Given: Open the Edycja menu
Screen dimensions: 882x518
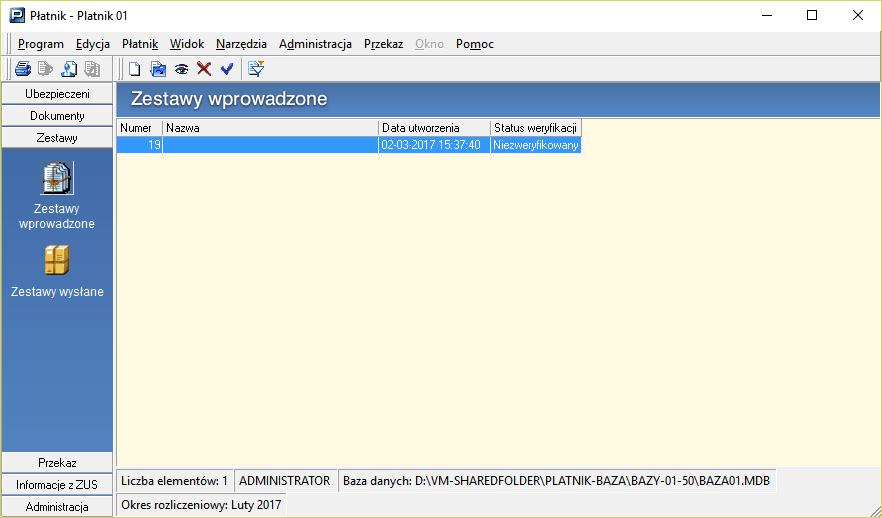Looking at the screenshot, I should coord(93,44).
